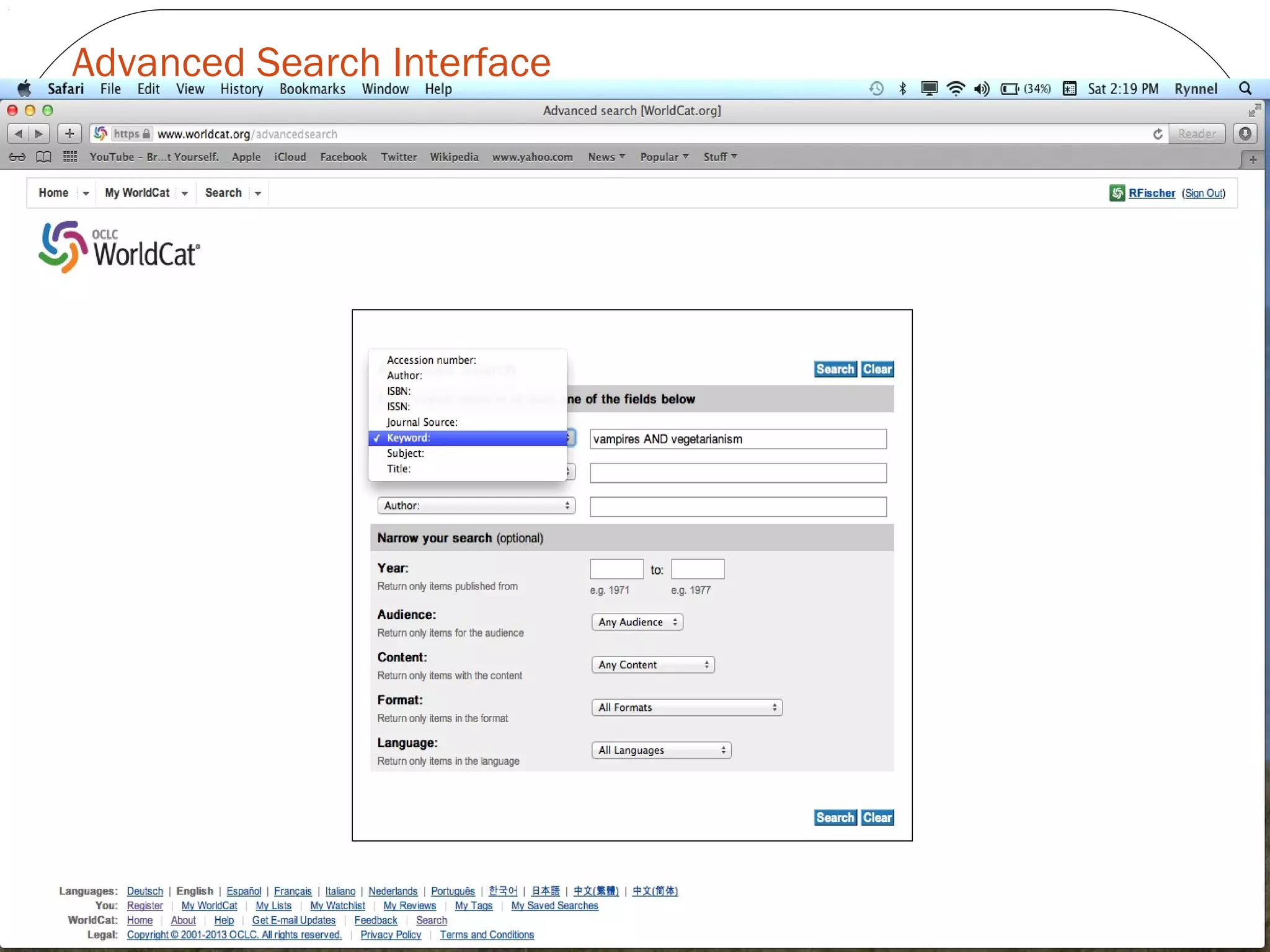Click the Wi-Fi status icon
This screenshot has height=952, width=1270.
(x=956, y=89)
